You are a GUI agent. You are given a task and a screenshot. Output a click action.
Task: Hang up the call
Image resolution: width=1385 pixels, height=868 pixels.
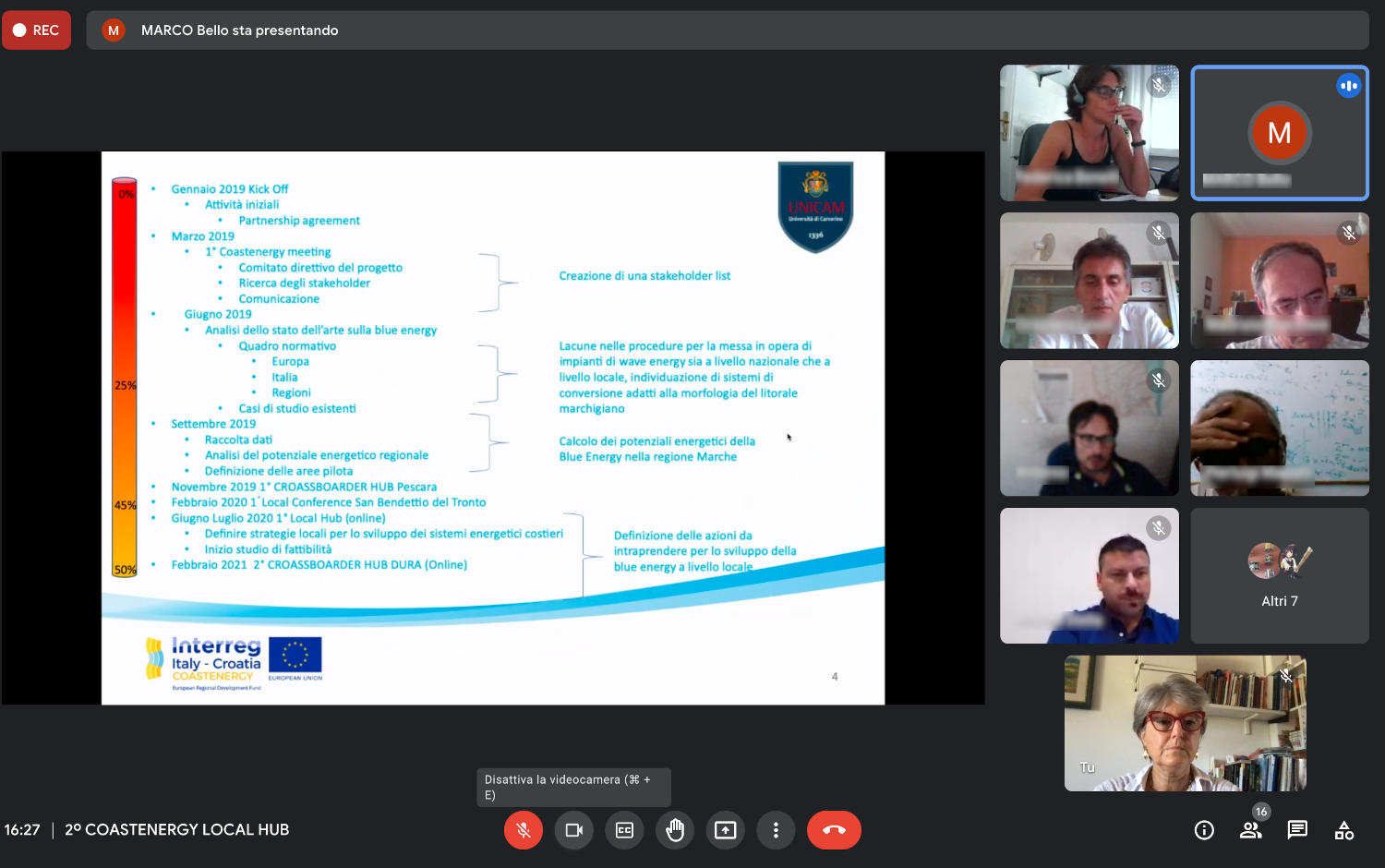point(834,830)
